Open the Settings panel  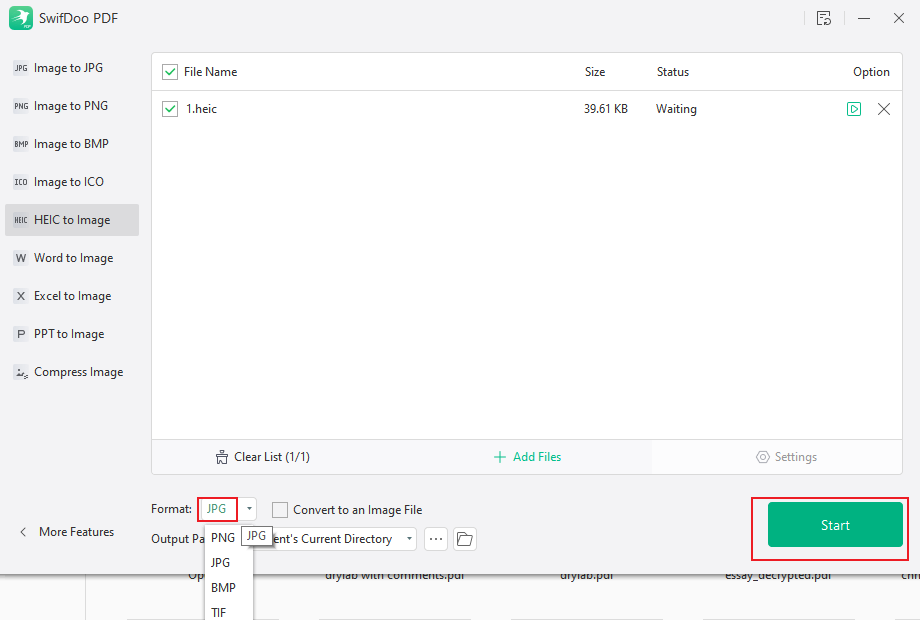pyautogui.click(x=787, y=456)
